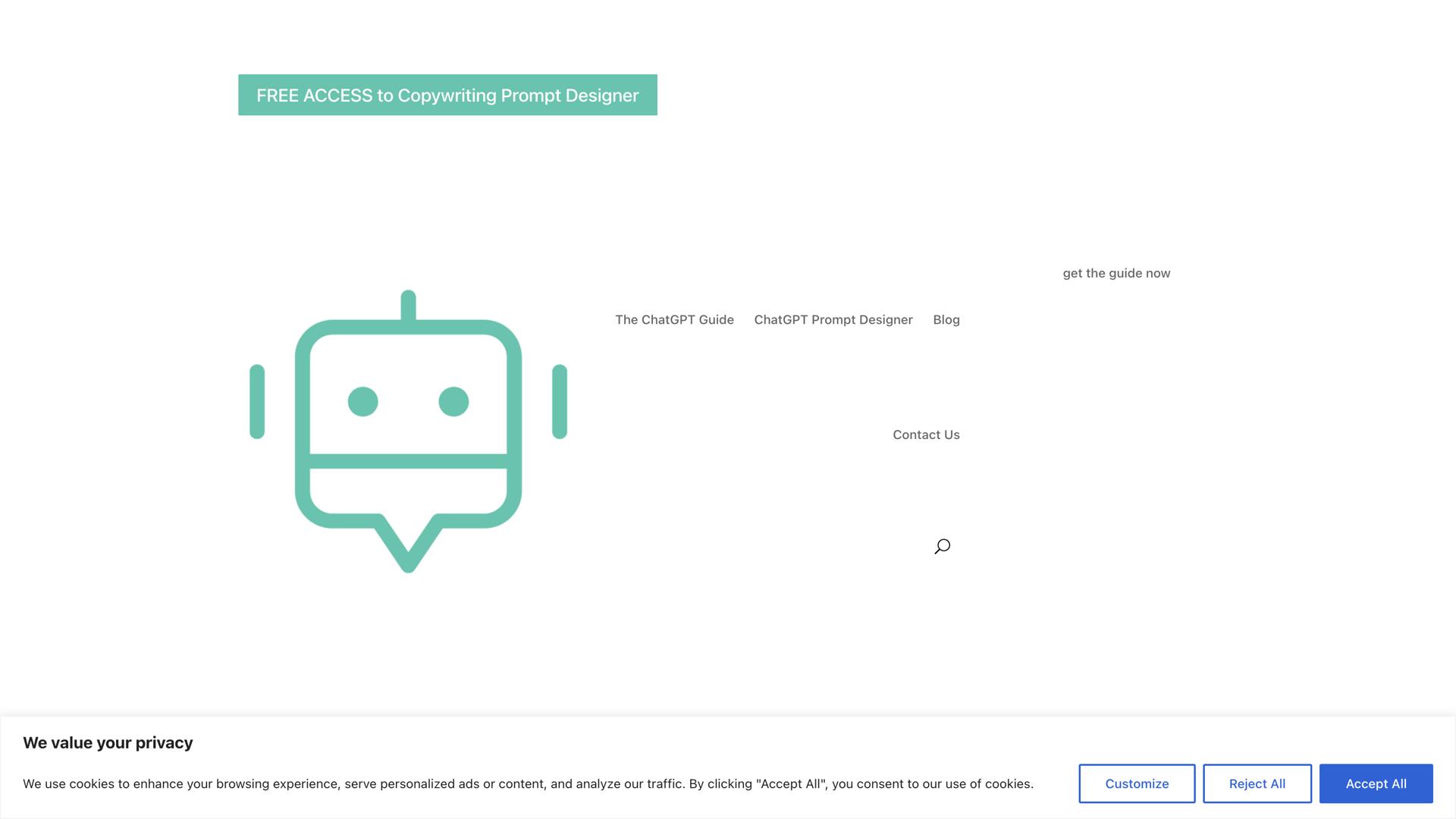1456x819 pixels.
Task: Click the robot logo's left ear bar
Action: coord(257,402)
